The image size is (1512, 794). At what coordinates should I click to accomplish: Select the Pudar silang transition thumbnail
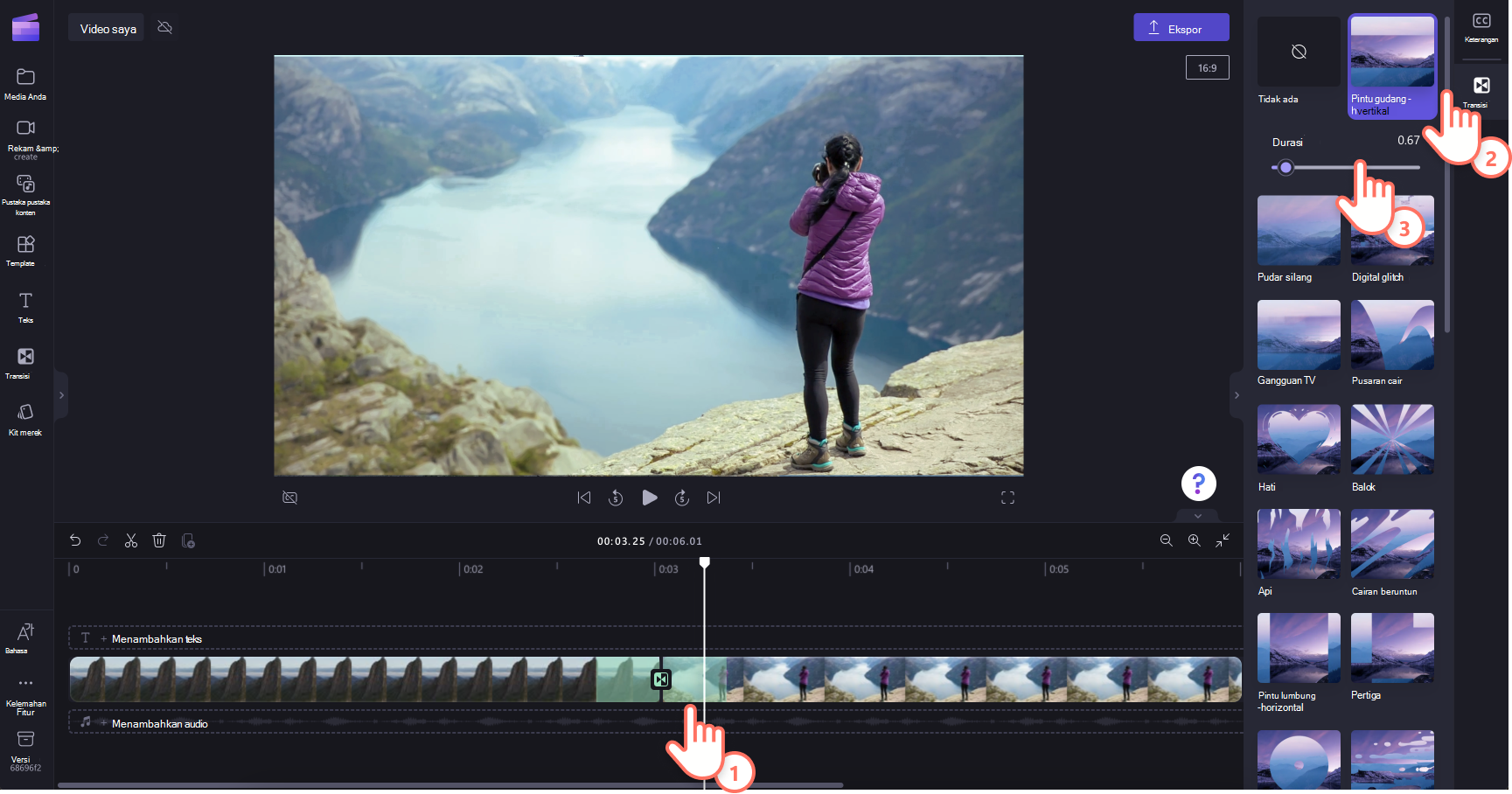tap(1298, 230)
